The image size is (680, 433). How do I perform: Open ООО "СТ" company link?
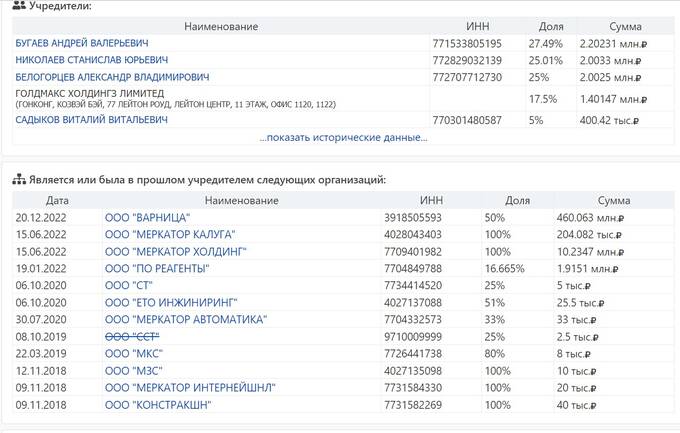click(128, 285)
